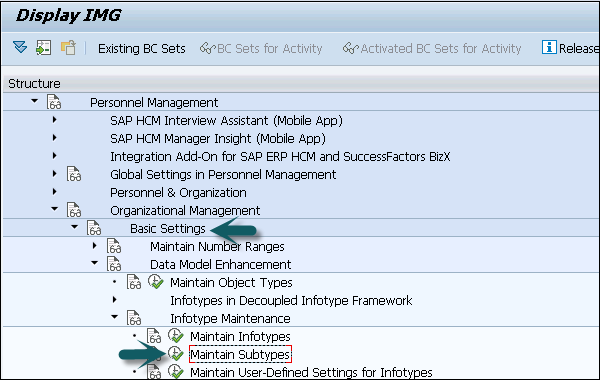Viewport: 600px width, 380px height.
Task: Collapse the Basic Settings node
Action: [x=74, y=227]
